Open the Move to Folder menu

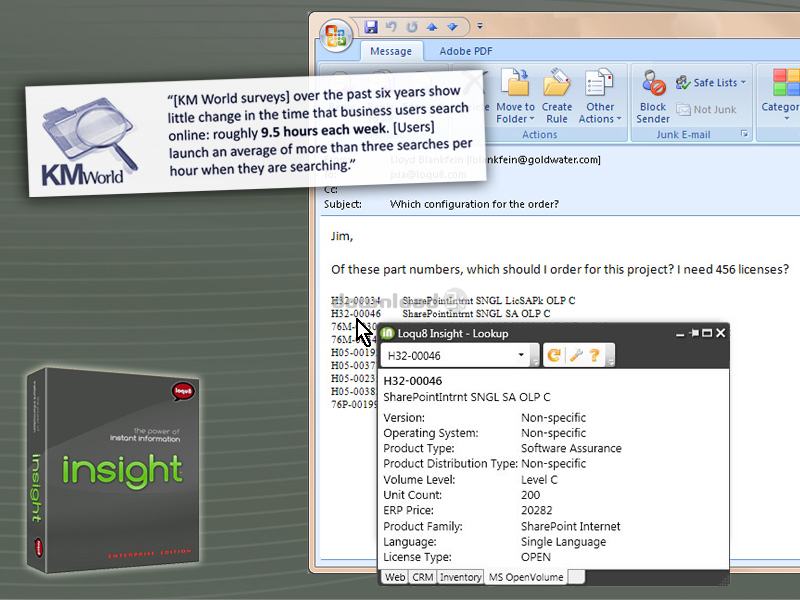[x=515, y=96]
